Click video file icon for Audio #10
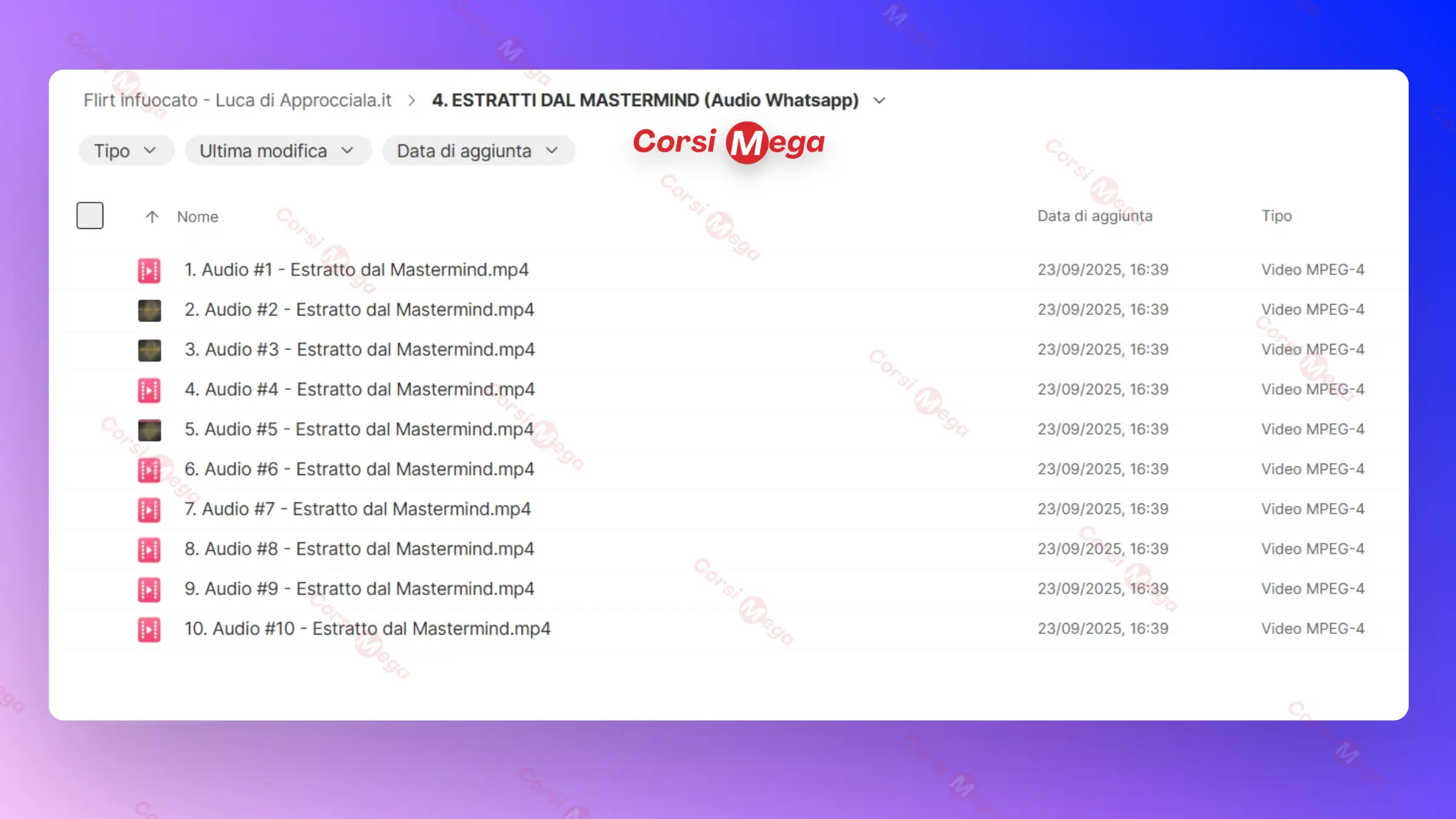 pyautogui.click(x=149, y=630)
